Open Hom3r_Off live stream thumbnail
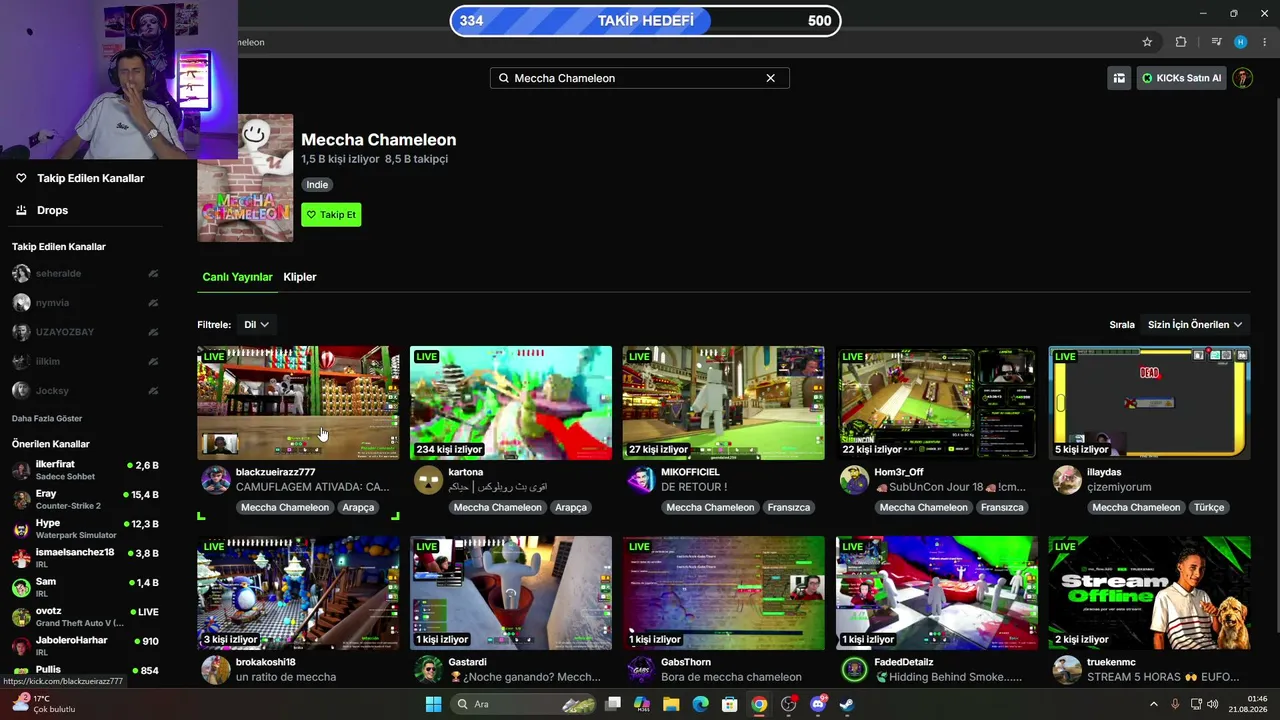1280x720 pixels. 937,403
